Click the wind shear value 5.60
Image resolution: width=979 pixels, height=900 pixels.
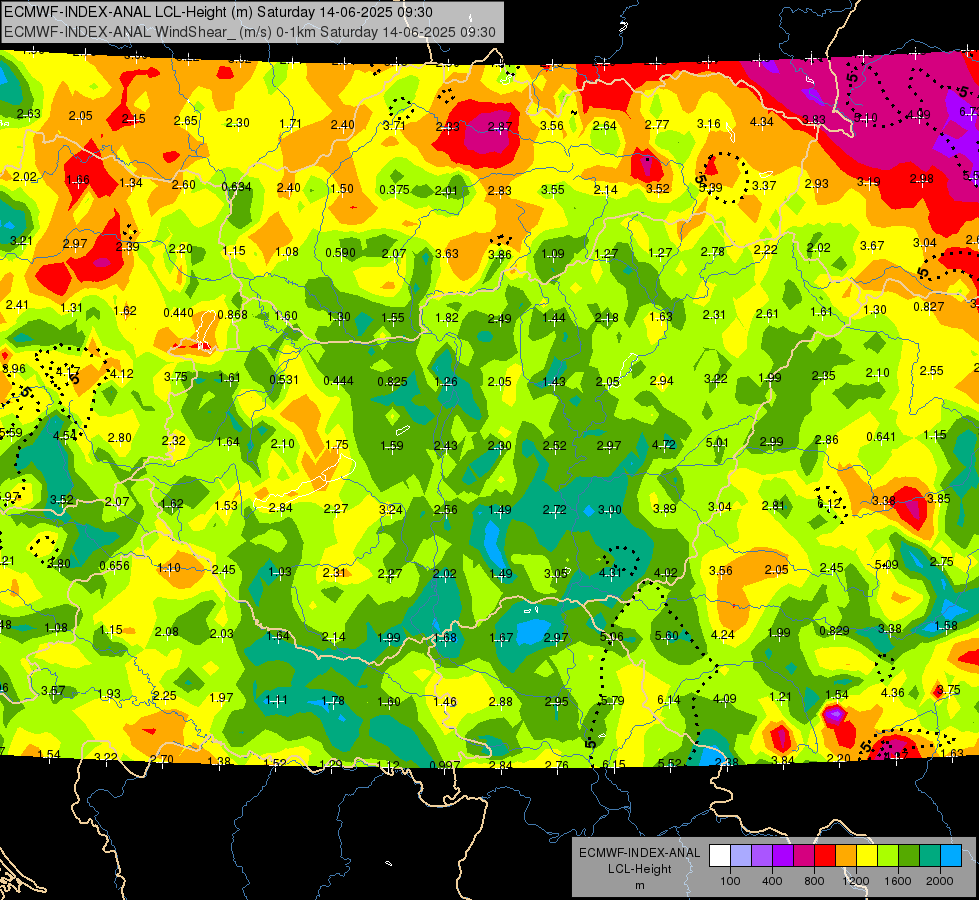[666, 635]
